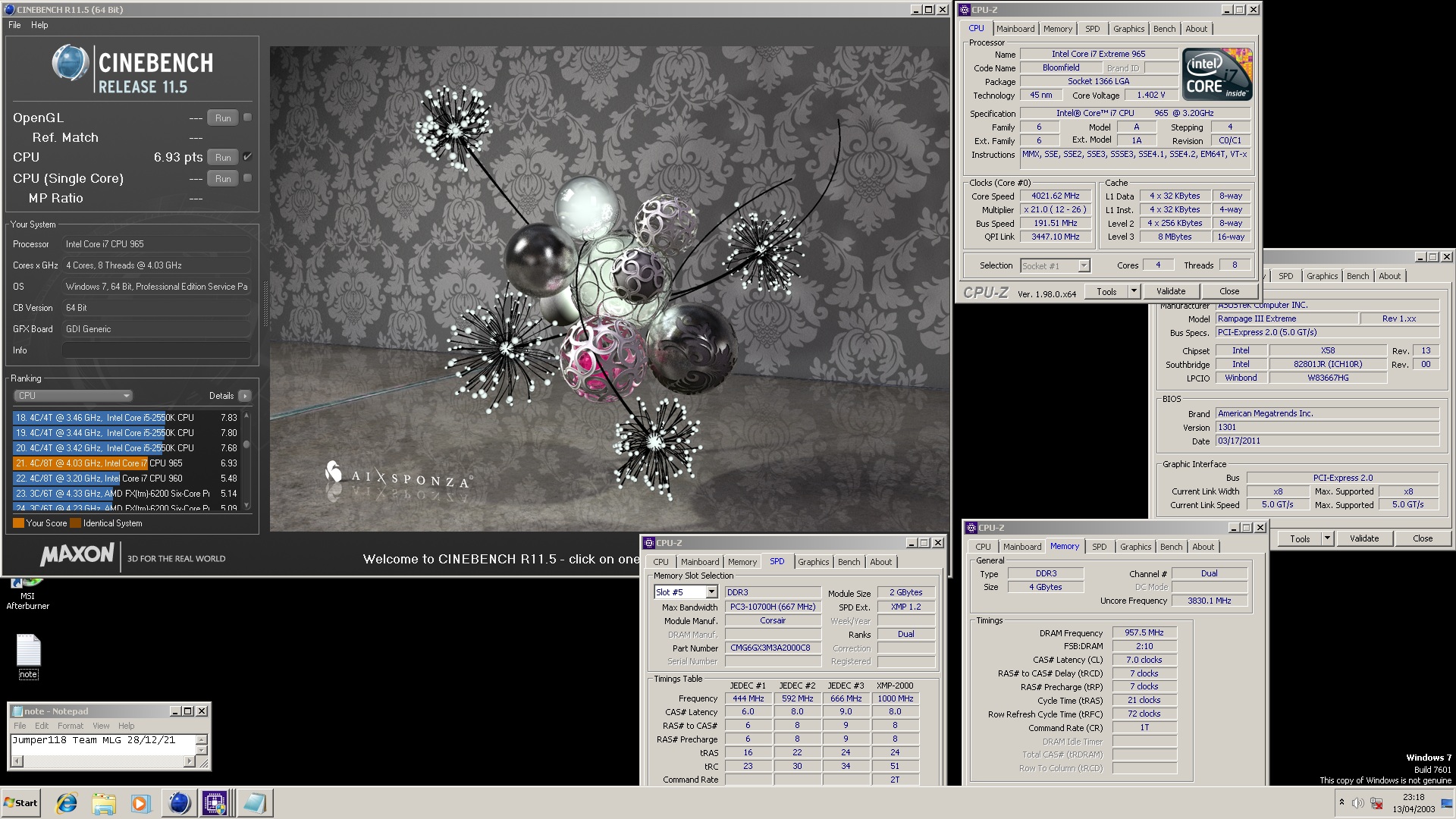This screenshot has height=819, width=1456.
Task: Toggle the CPU test checkbox
Action: pyautogui.click(x=247, y=157)
